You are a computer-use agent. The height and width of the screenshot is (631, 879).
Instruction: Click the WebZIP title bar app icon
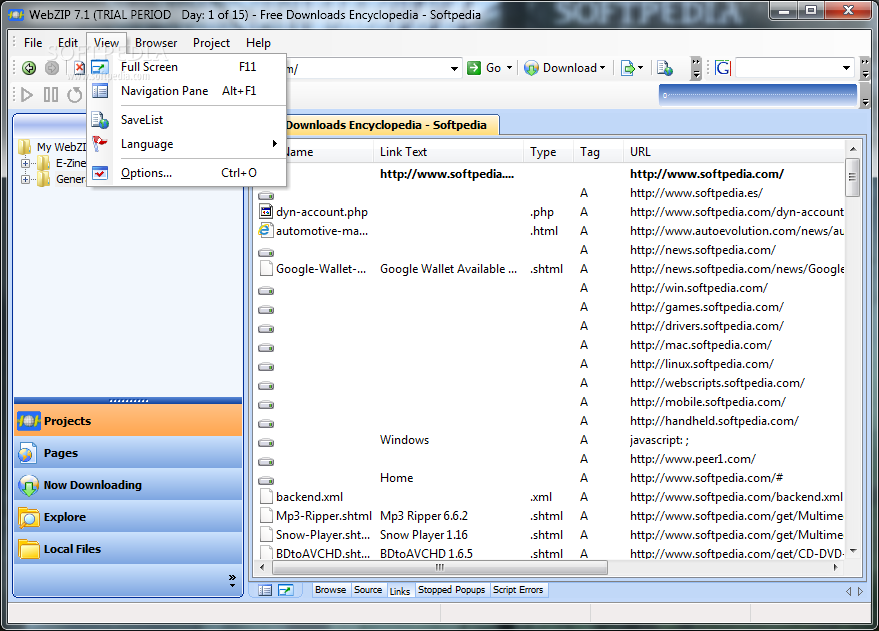pos(16,15)
